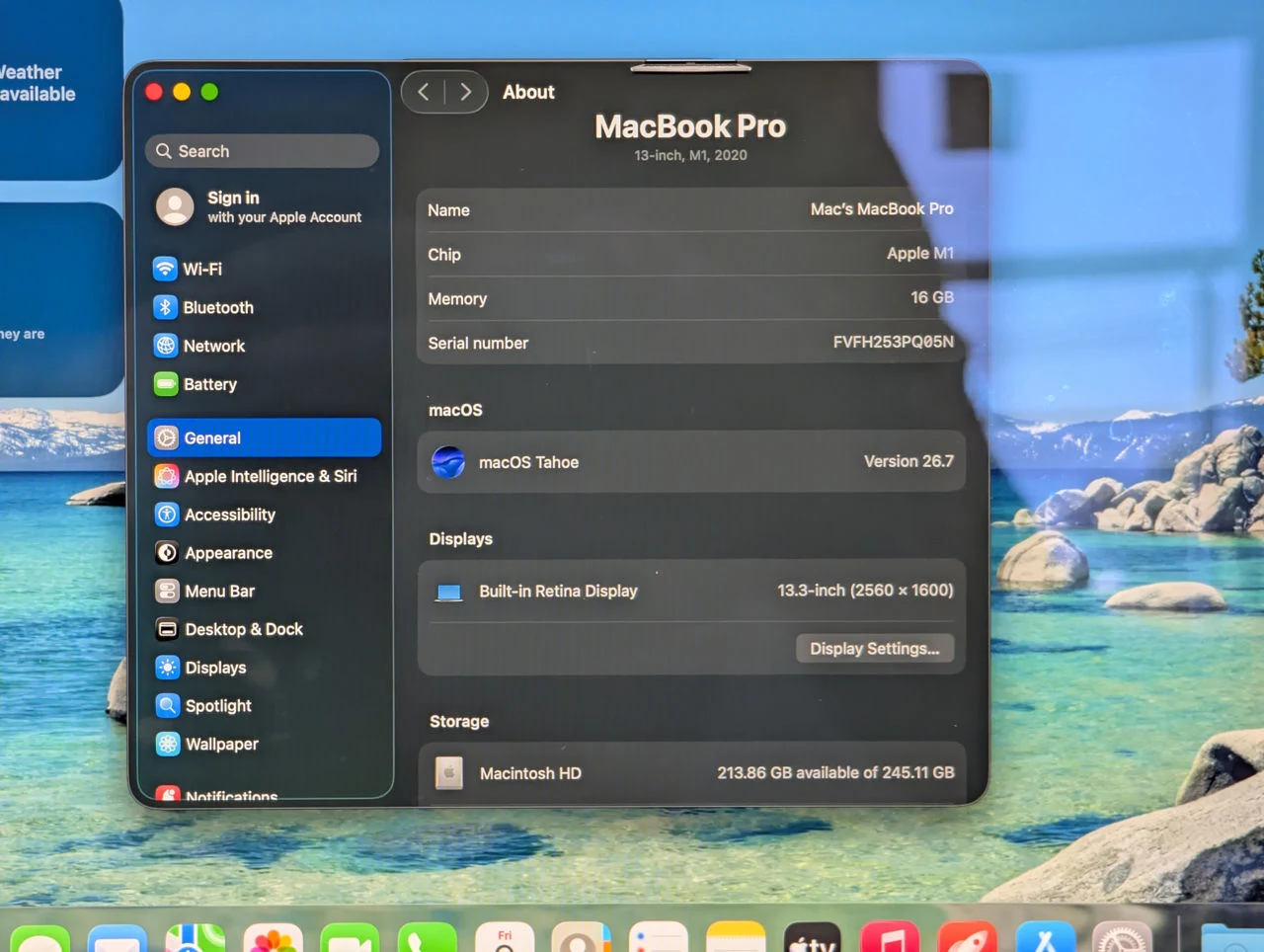Open Notifications settings at sidebar bottom

point(217,793)
